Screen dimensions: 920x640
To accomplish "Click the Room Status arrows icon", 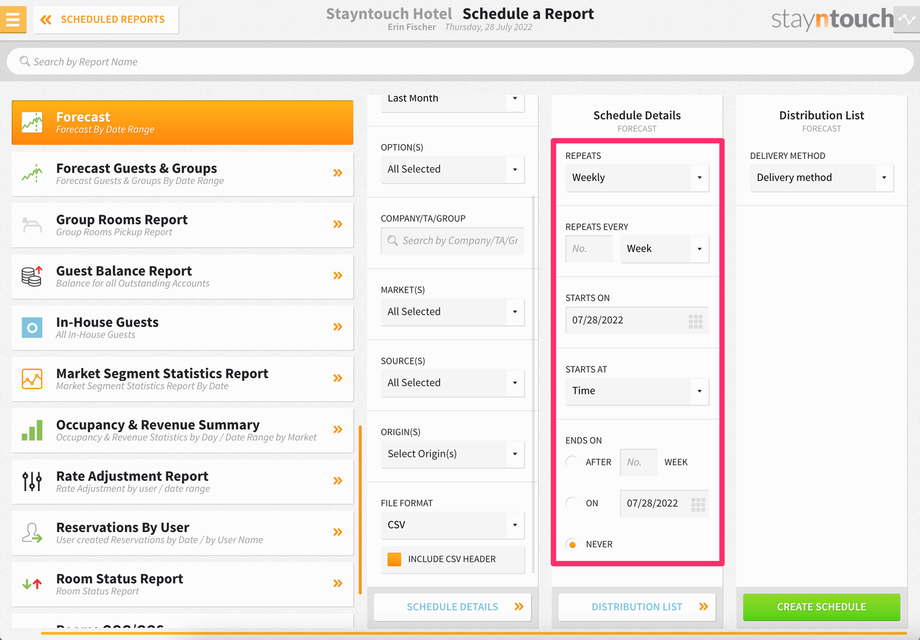I will tap(32, 584).
